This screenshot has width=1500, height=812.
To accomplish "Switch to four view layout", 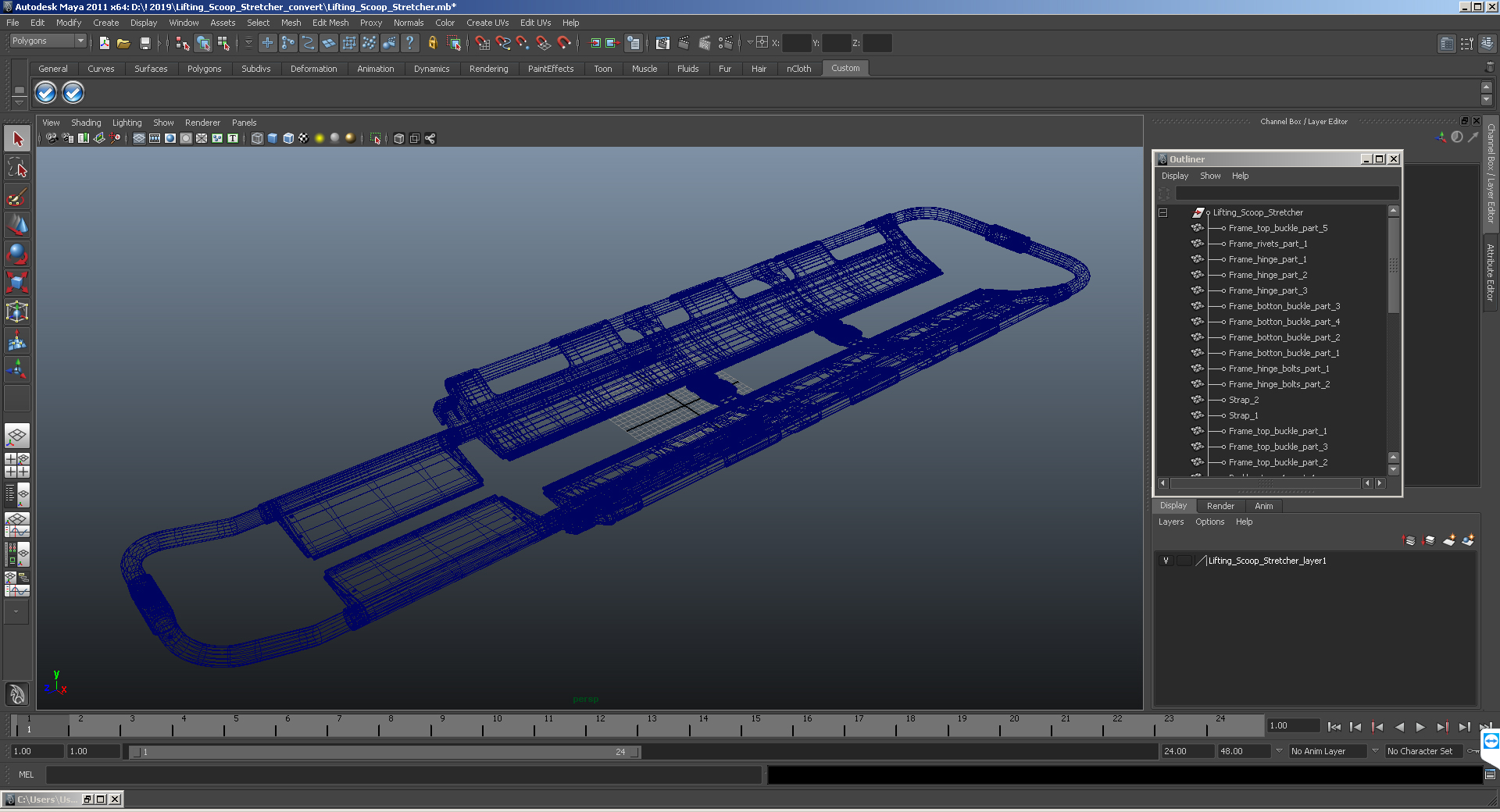I will point(17,465).
